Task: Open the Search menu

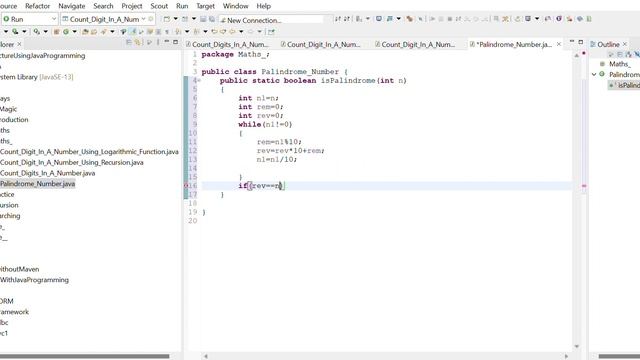Action: tap(103, 6)
